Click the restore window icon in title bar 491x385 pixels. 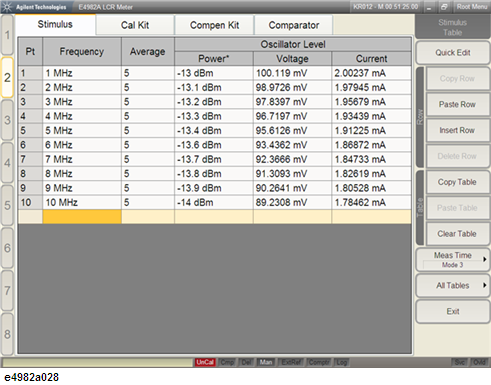[444, 7]
